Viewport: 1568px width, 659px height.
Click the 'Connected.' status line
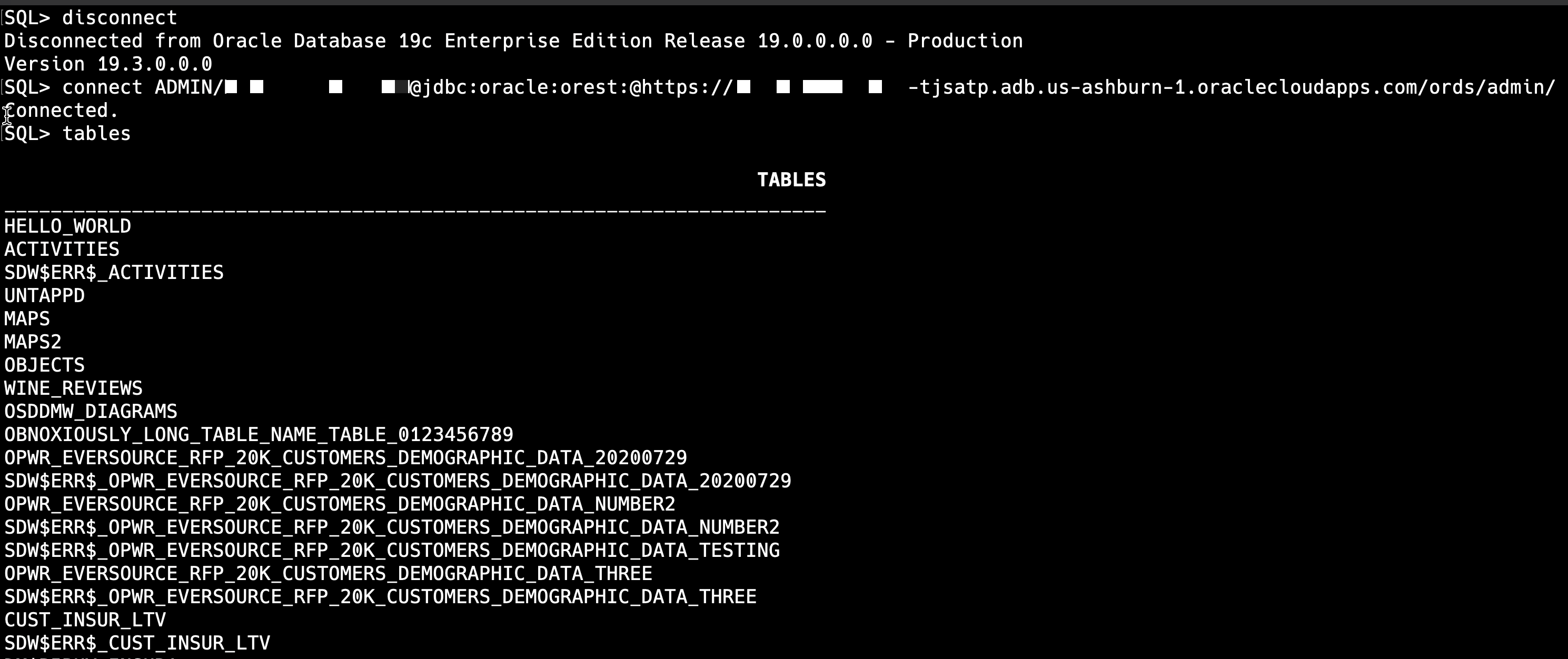61,110
